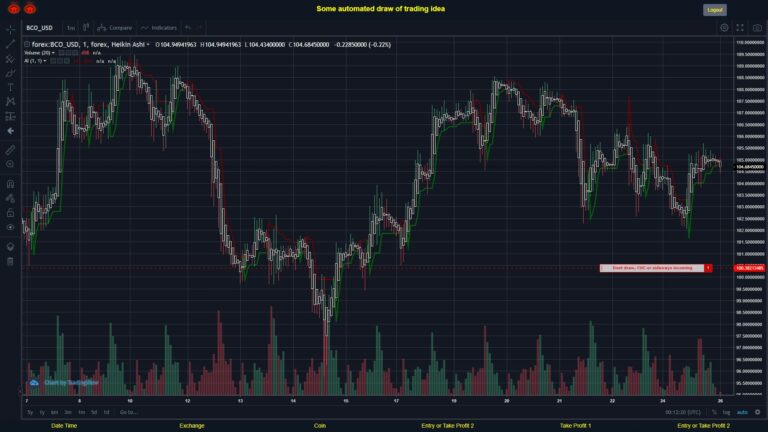Open the price scale settings gear at the bottom right
Image resolution: width=768 pixels, height=432 pixels.
pos(758,412)
